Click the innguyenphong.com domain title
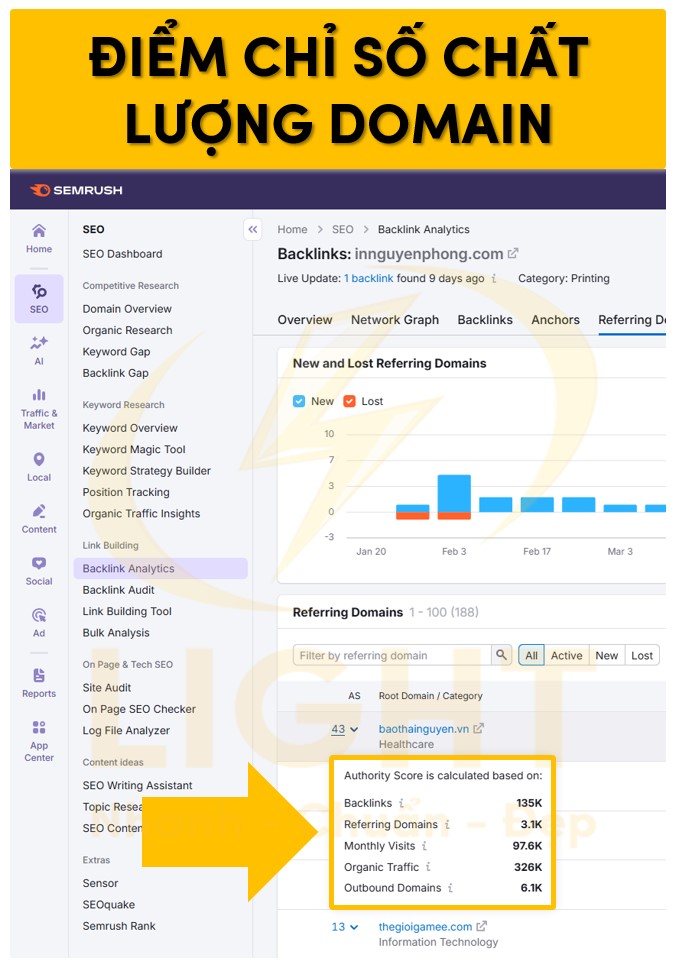 (x=428, y=254)
